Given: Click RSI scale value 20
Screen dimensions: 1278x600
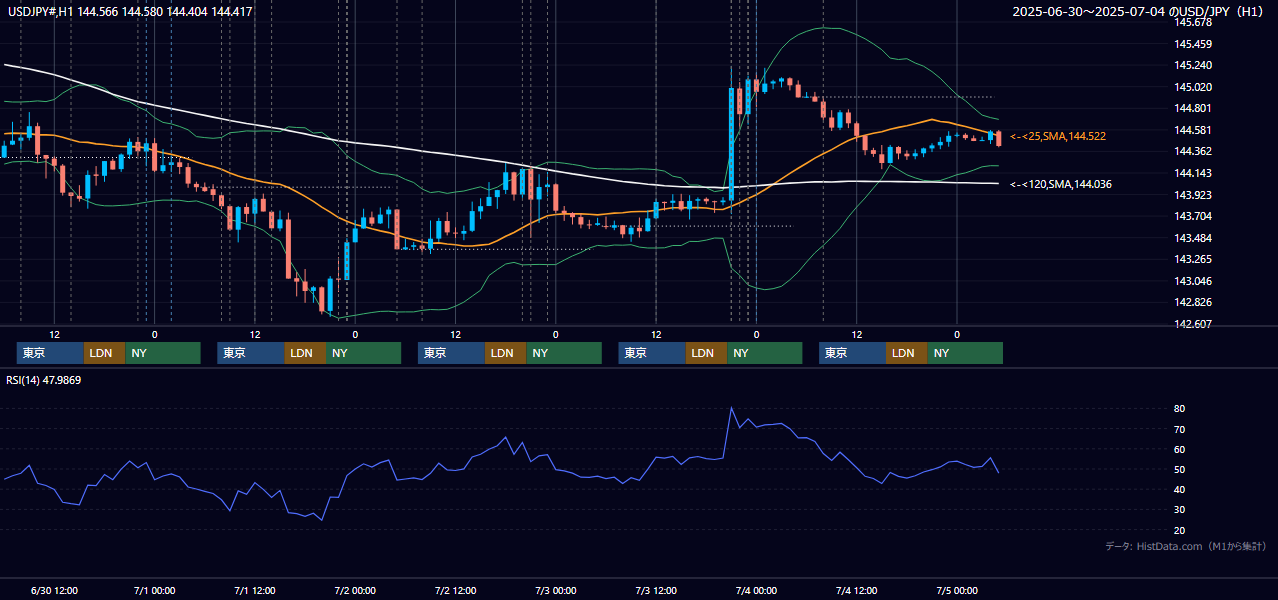Looking at the screenshot, I should pyautogui.click(x=1179, y=530).
